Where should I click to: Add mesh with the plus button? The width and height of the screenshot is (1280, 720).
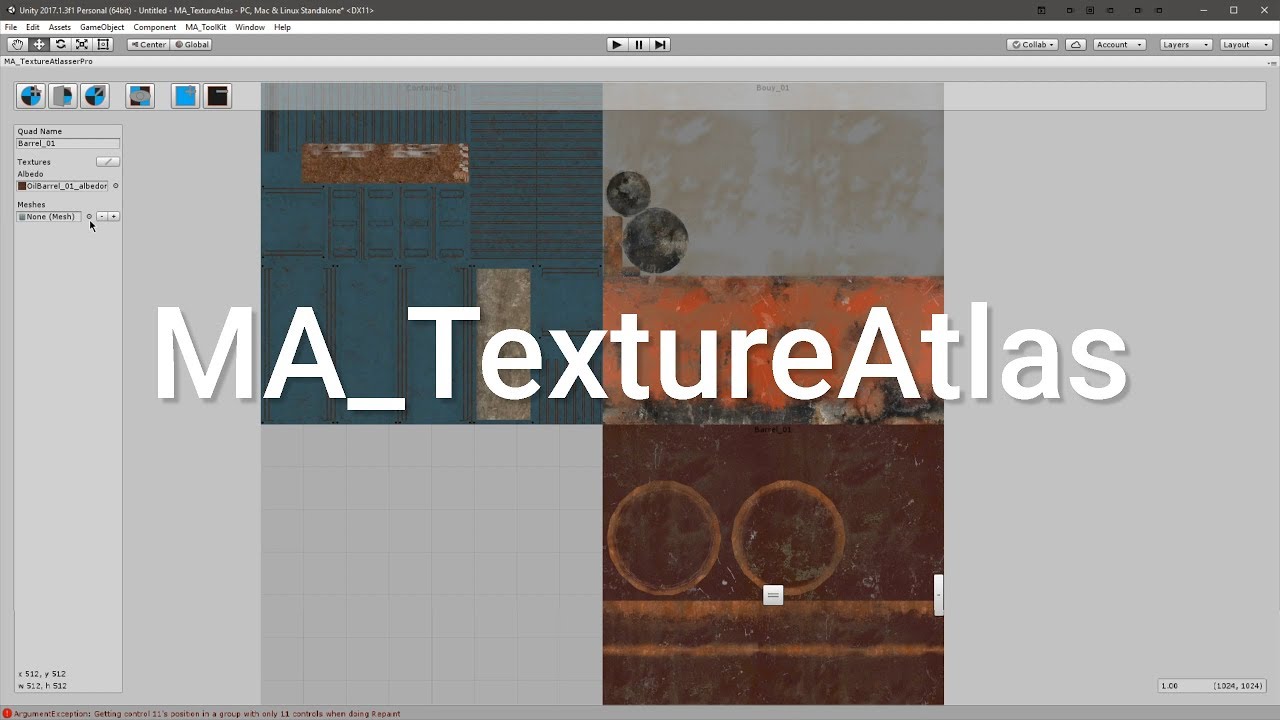coord(114,216)
